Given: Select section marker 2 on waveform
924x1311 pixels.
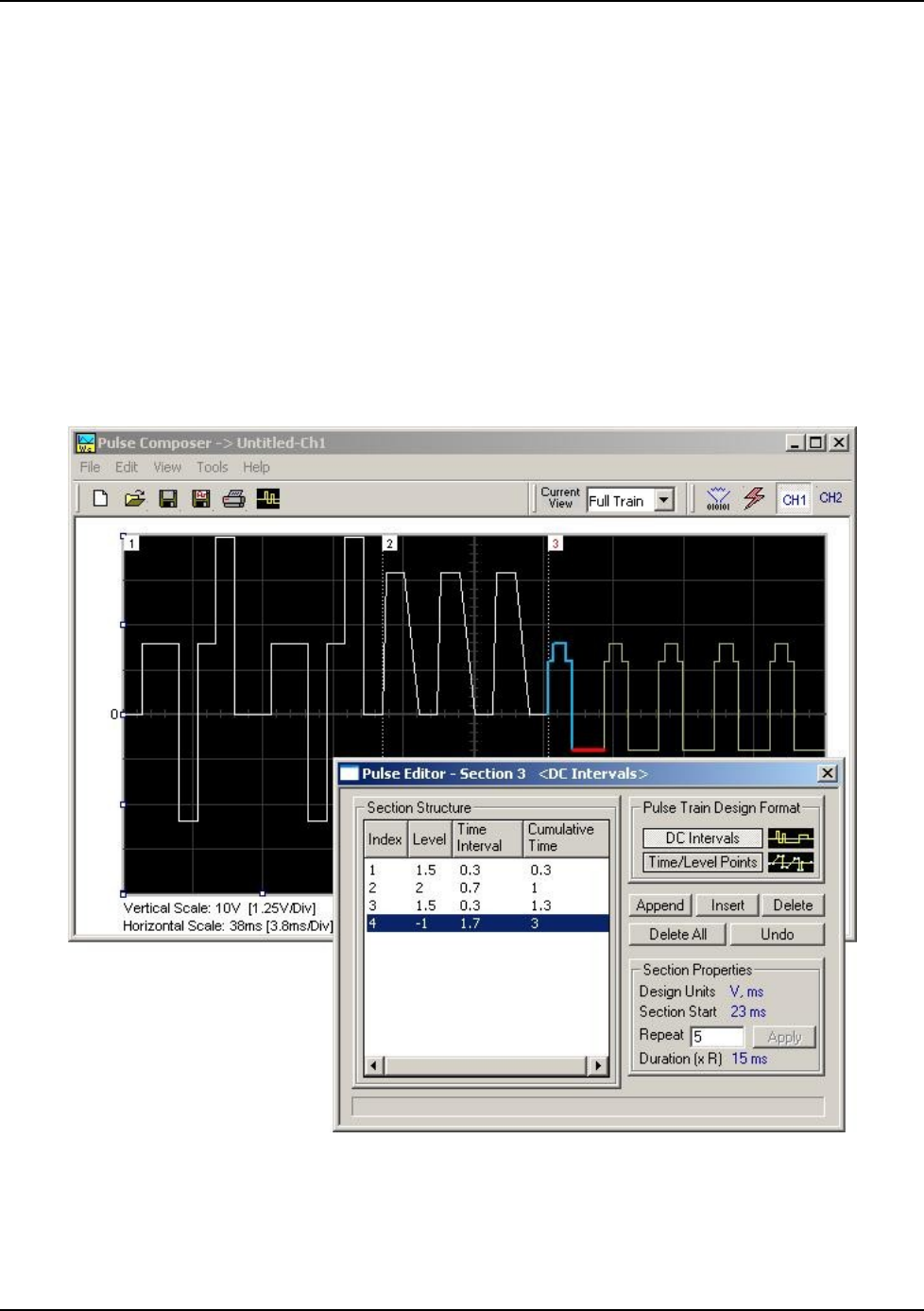Looking at the screenshot, I should (x=389, y=543).
